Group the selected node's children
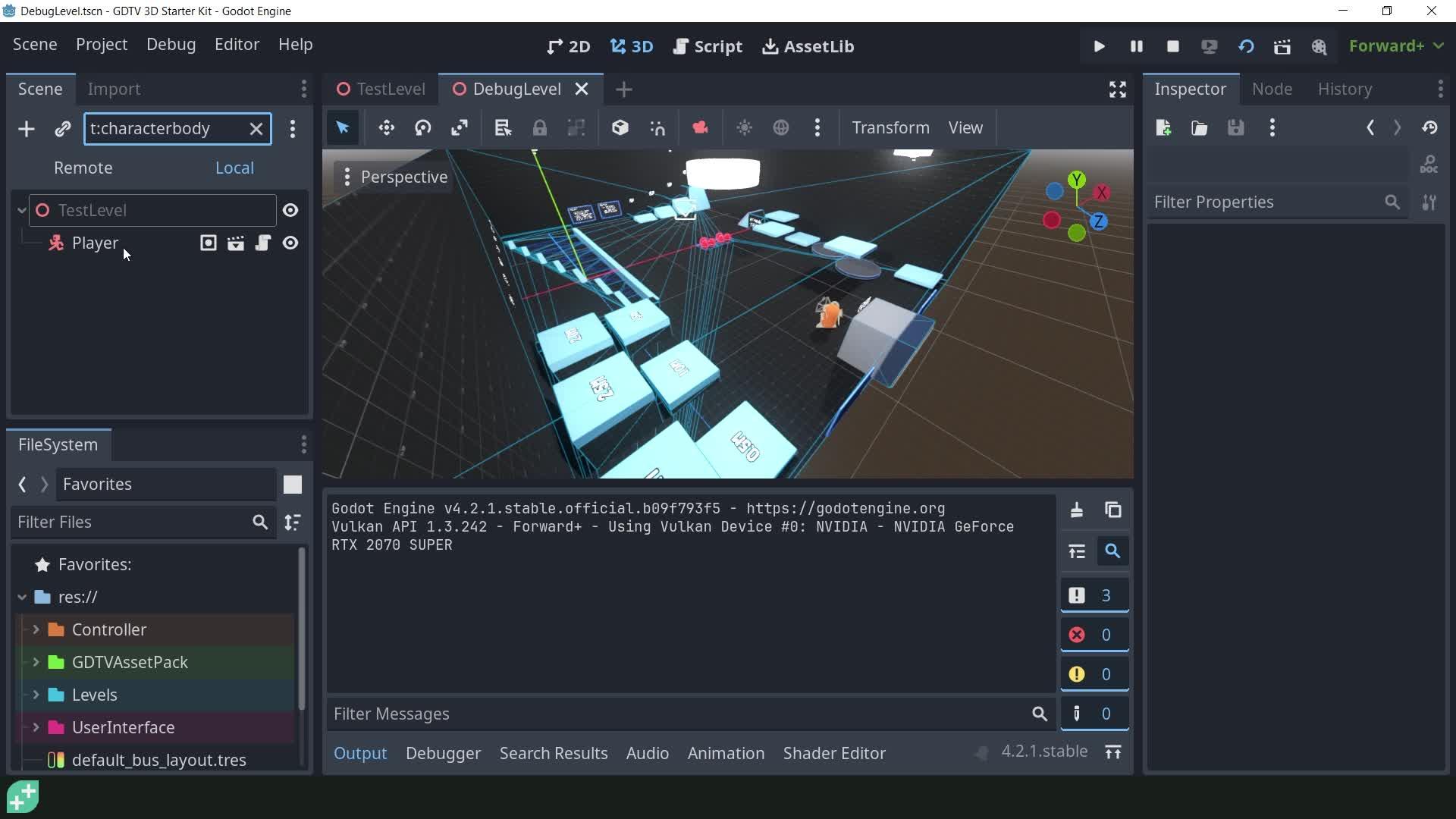 (x=576, y=127)
